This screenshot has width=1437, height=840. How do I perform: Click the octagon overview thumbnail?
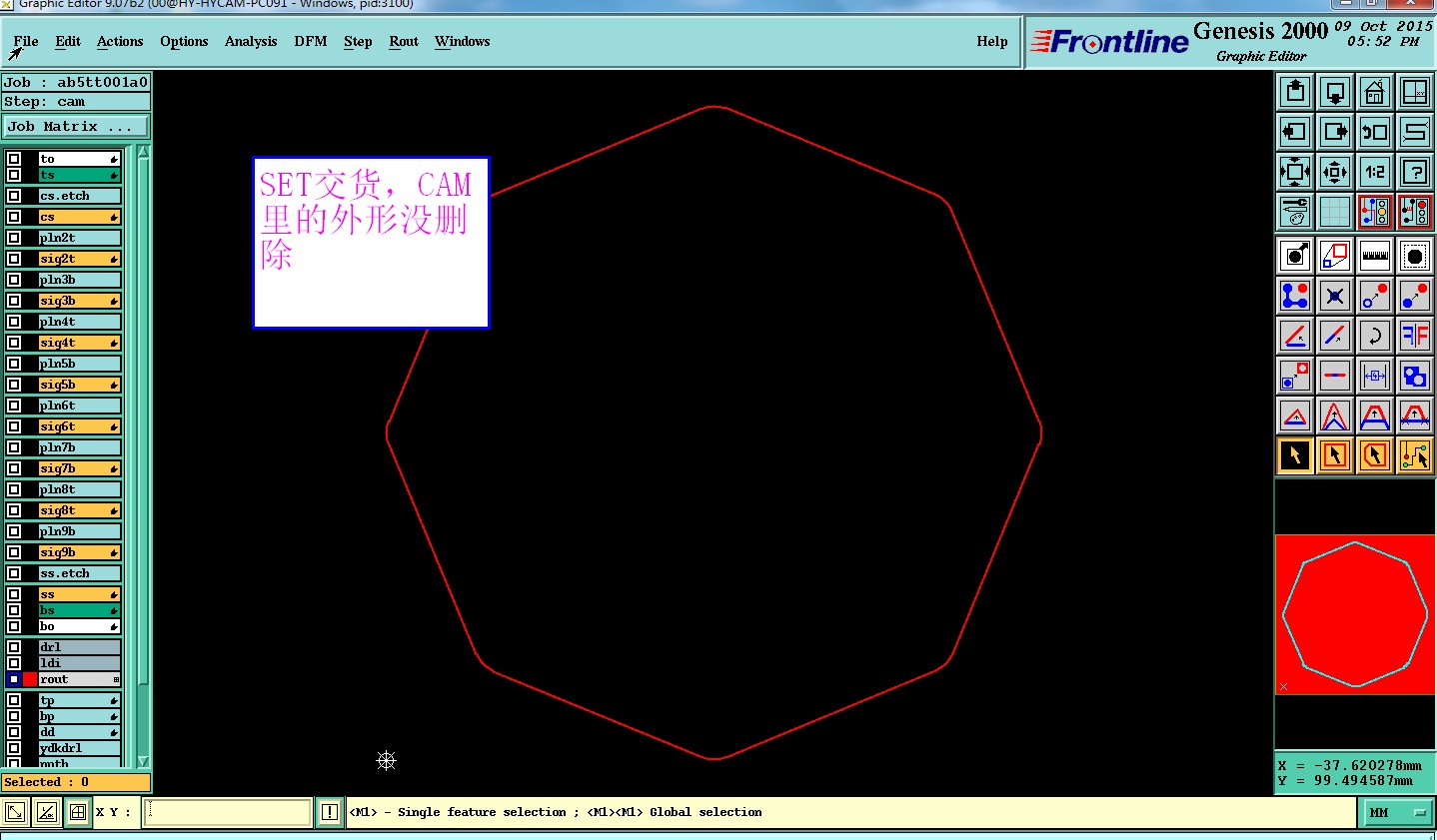1355,614
